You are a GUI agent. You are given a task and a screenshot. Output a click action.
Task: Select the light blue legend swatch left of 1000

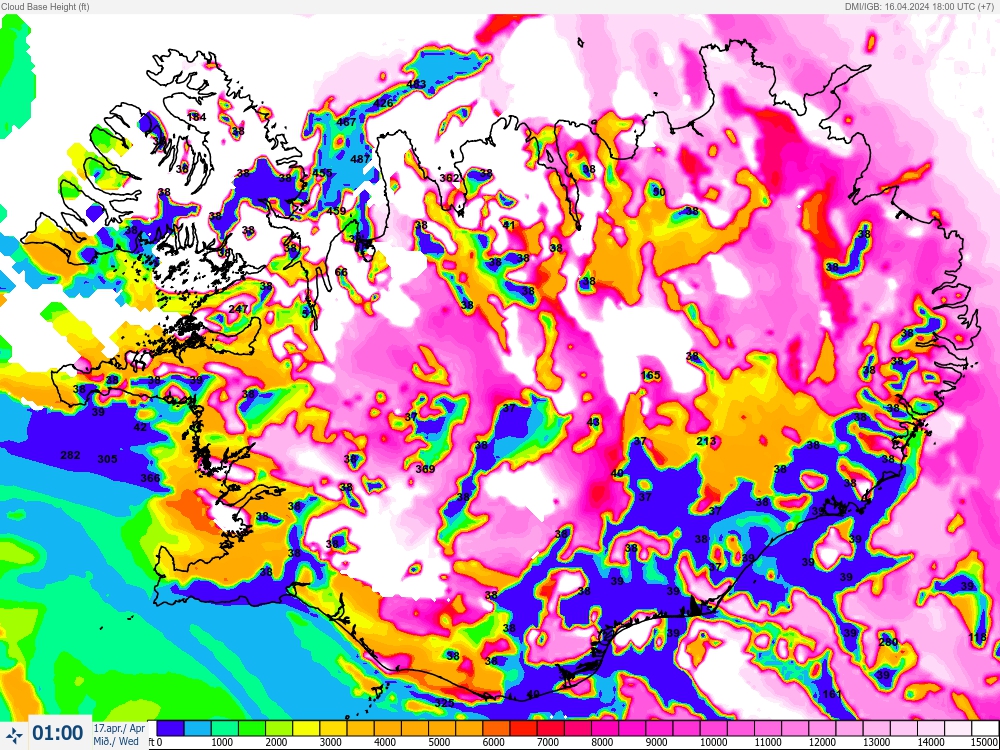tap(197, 728)
